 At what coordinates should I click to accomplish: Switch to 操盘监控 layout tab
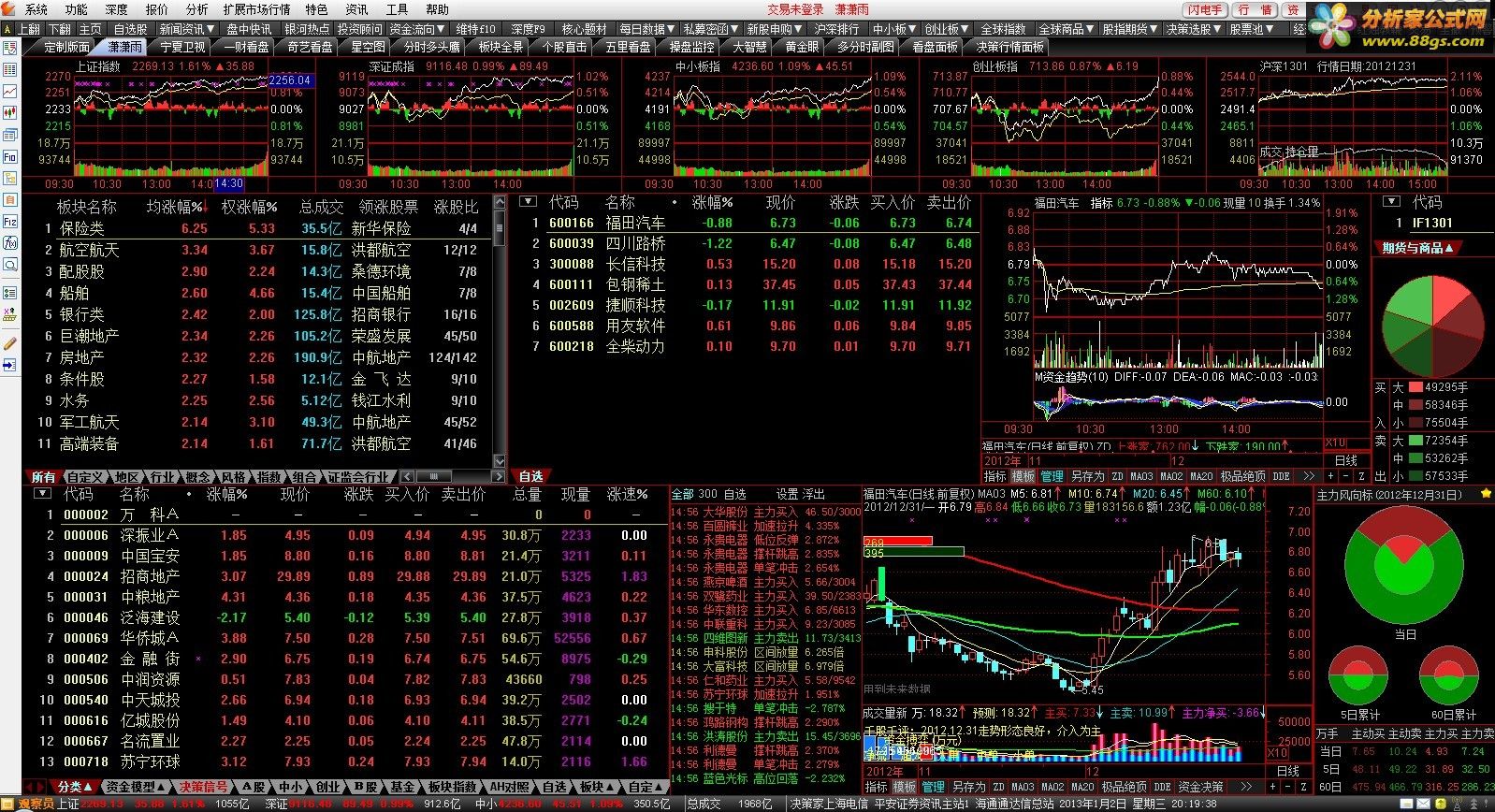pos(692,47)
